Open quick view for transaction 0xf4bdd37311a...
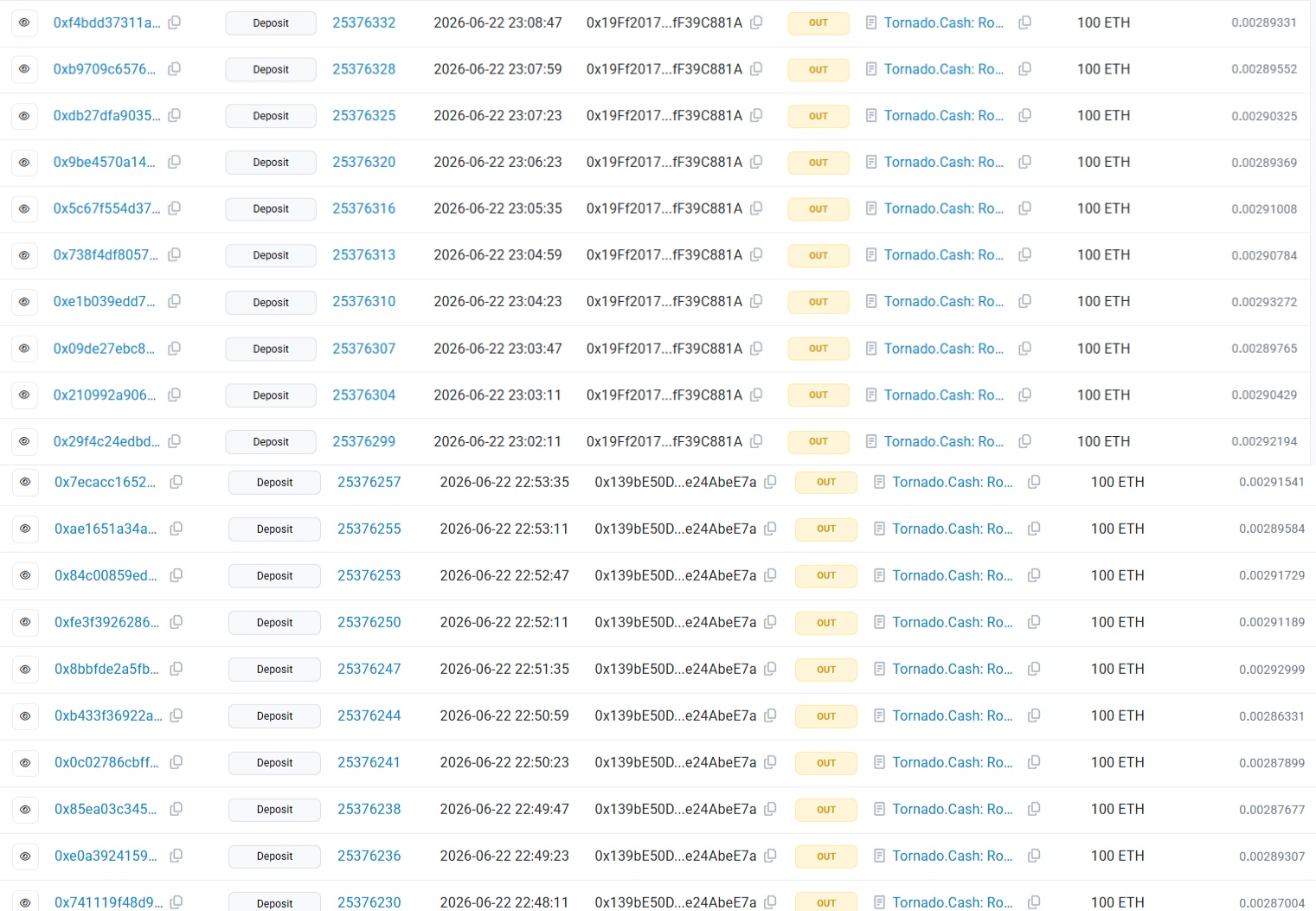The height and width of the screenshot is (911, 1316). coord(24,22)
